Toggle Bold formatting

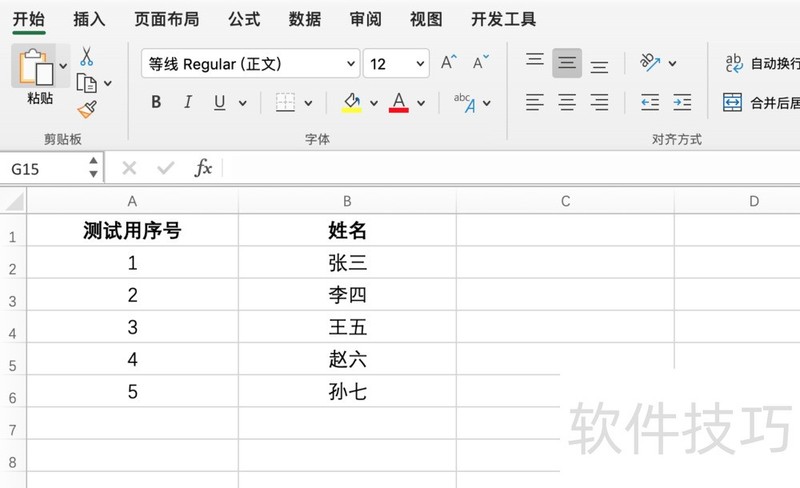click(156, 103)
